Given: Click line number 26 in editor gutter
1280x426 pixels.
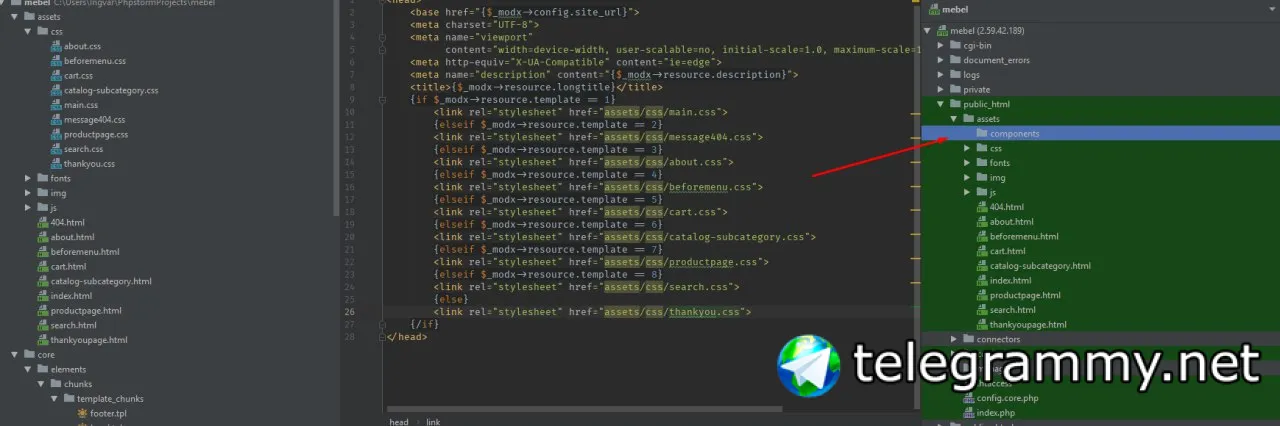Looking at the screenshot, I should pos(348,312).
